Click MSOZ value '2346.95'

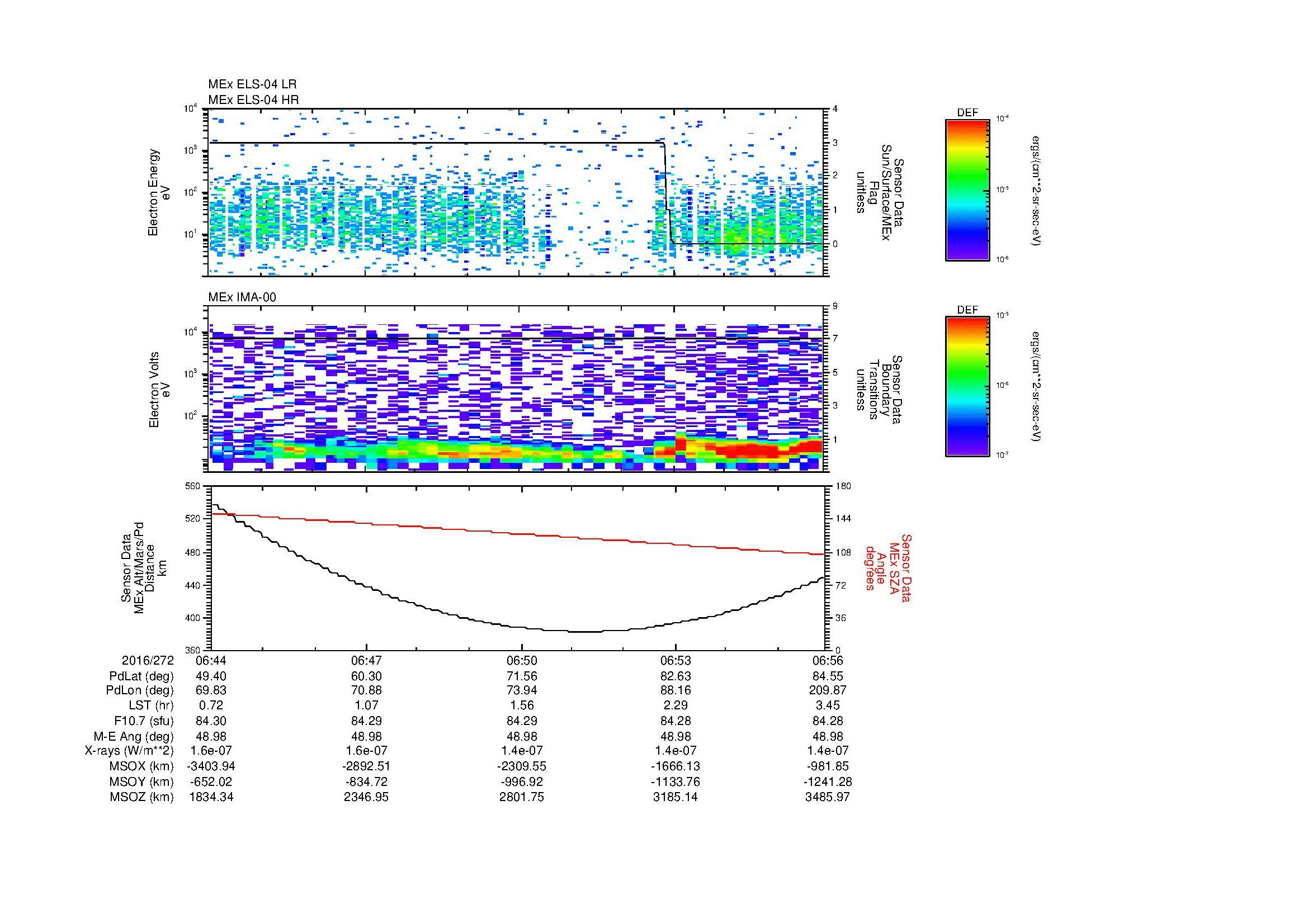tap(366, 797)
